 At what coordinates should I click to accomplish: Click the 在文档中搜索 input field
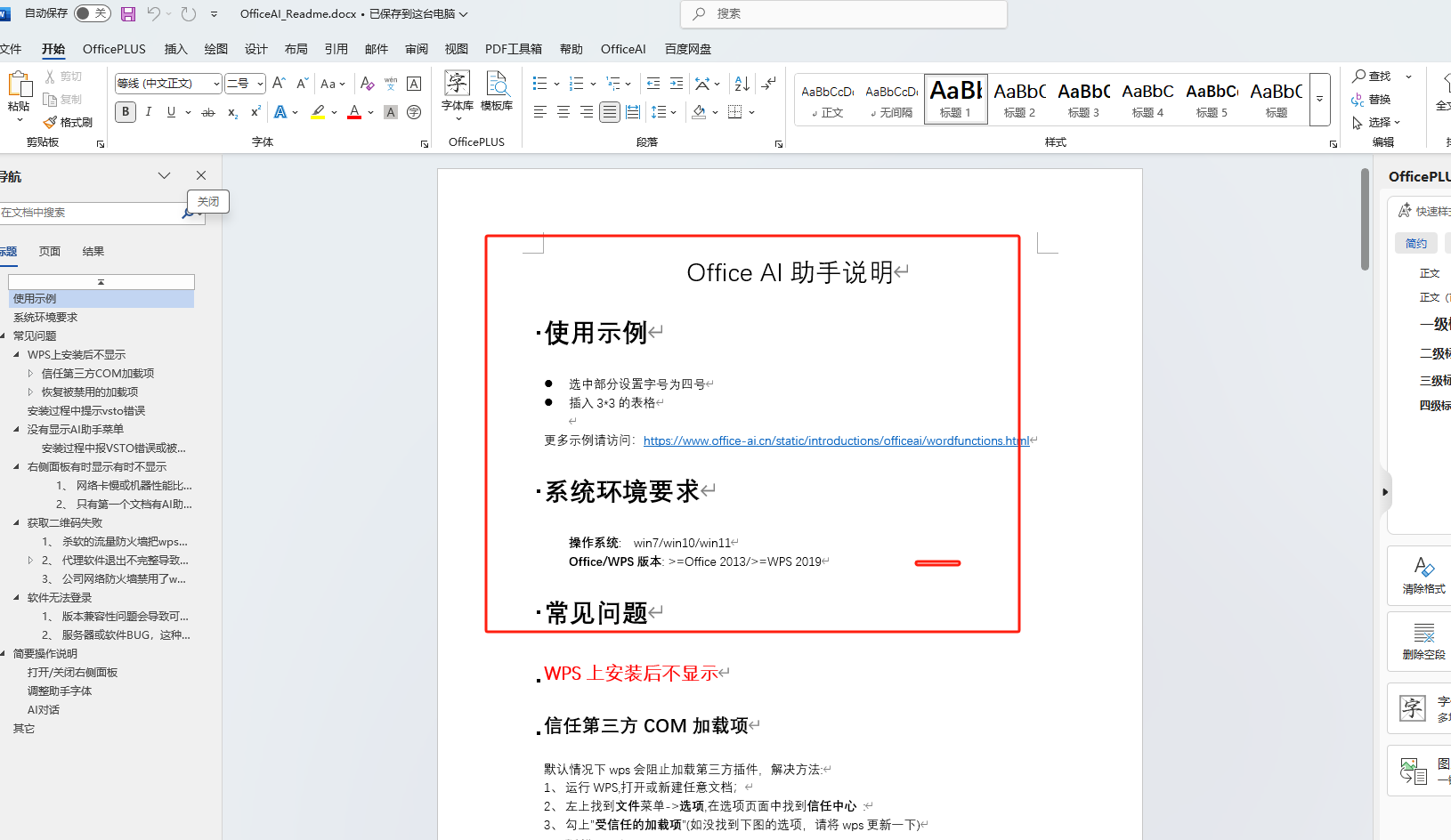(90, 213)
